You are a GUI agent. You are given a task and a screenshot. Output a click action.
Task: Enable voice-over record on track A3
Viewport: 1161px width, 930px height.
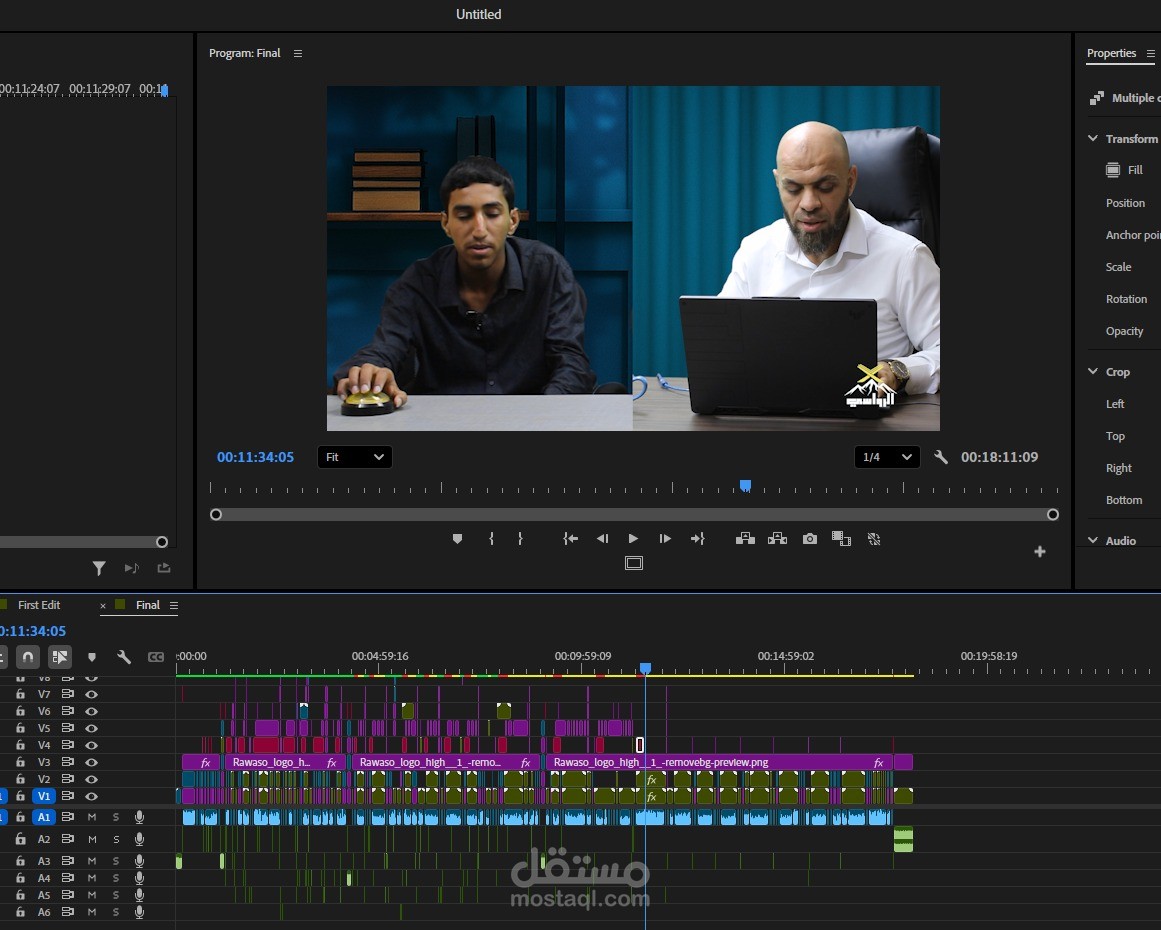tap(139, 861)
